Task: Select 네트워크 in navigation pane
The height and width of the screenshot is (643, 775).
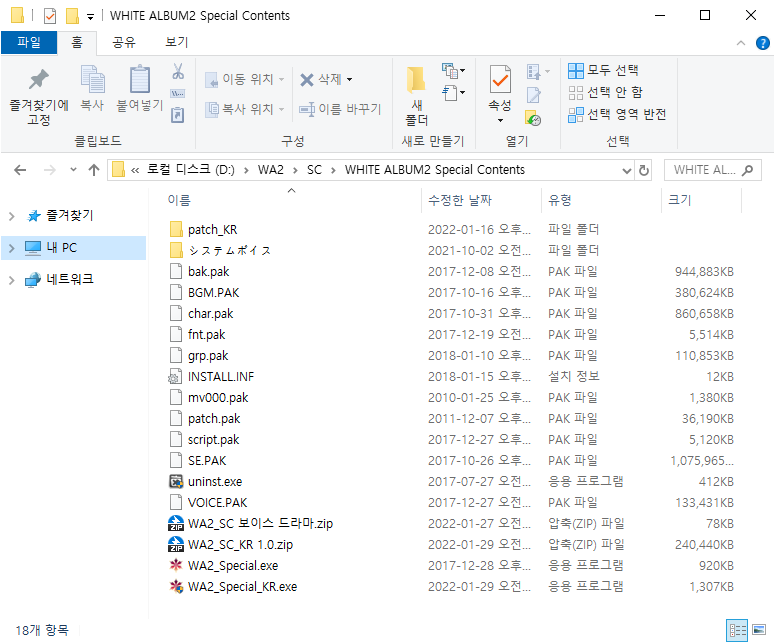Action: pyautogui.click(x=70, y=280)
